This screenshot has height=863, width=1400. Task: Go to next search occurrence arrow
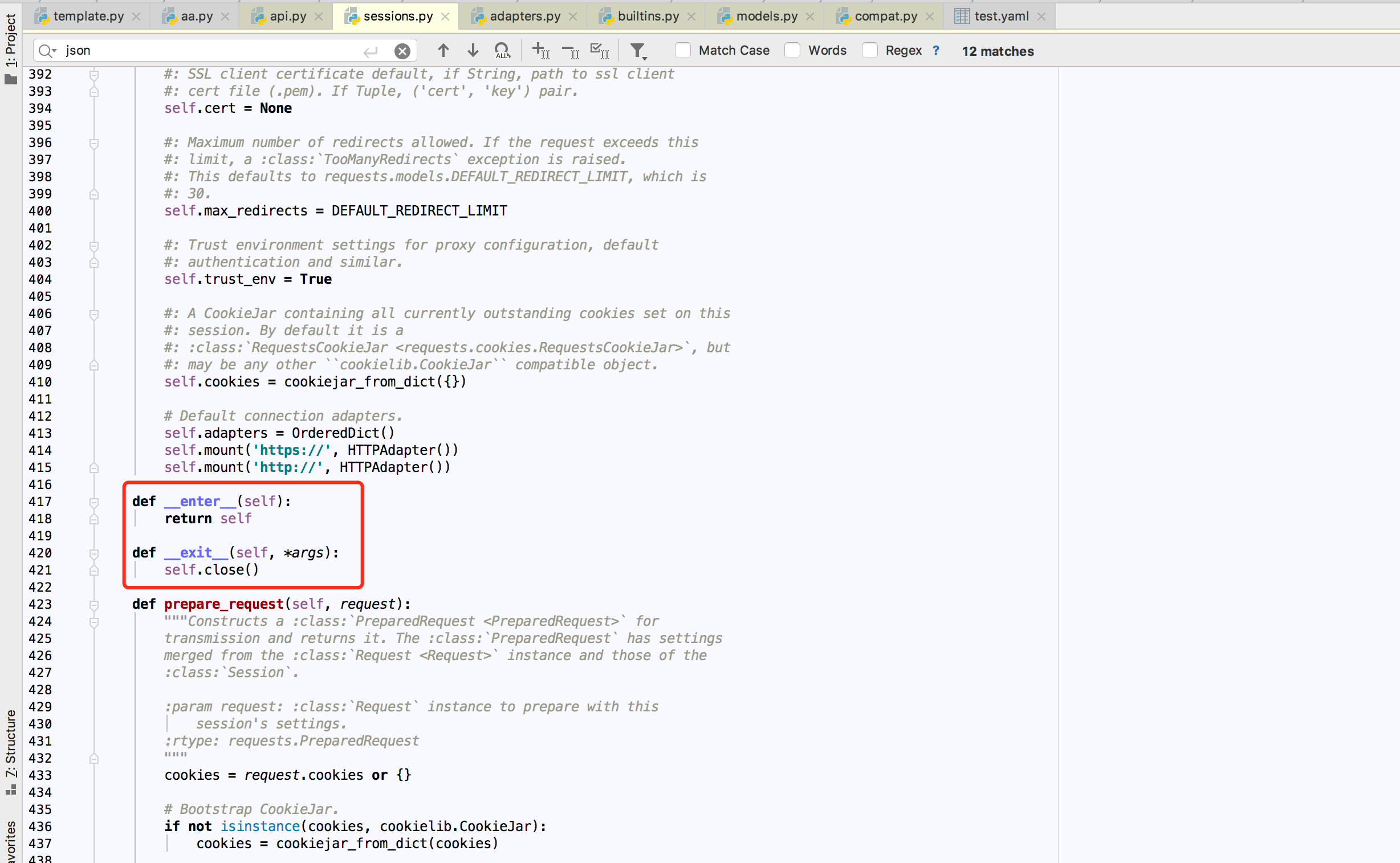click(473, 50)
